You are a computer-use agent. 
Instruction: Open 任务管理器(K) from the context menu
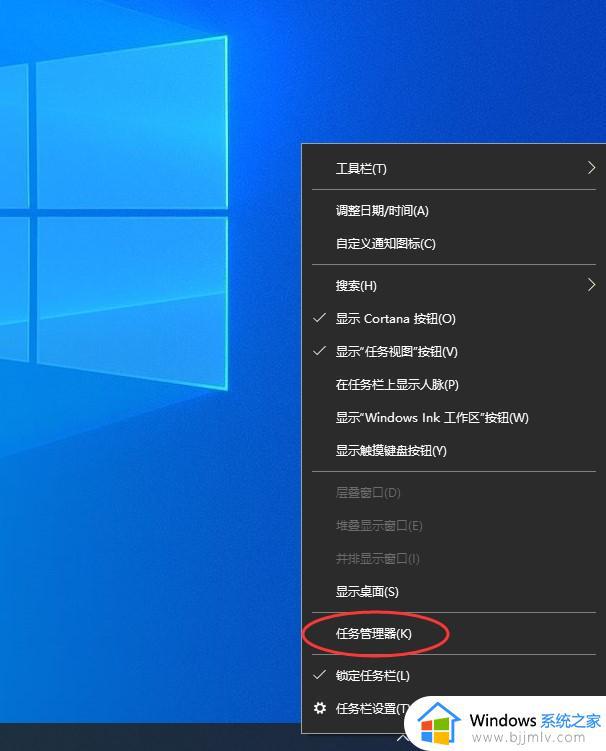pyautogui.click(x=454, y=634)
